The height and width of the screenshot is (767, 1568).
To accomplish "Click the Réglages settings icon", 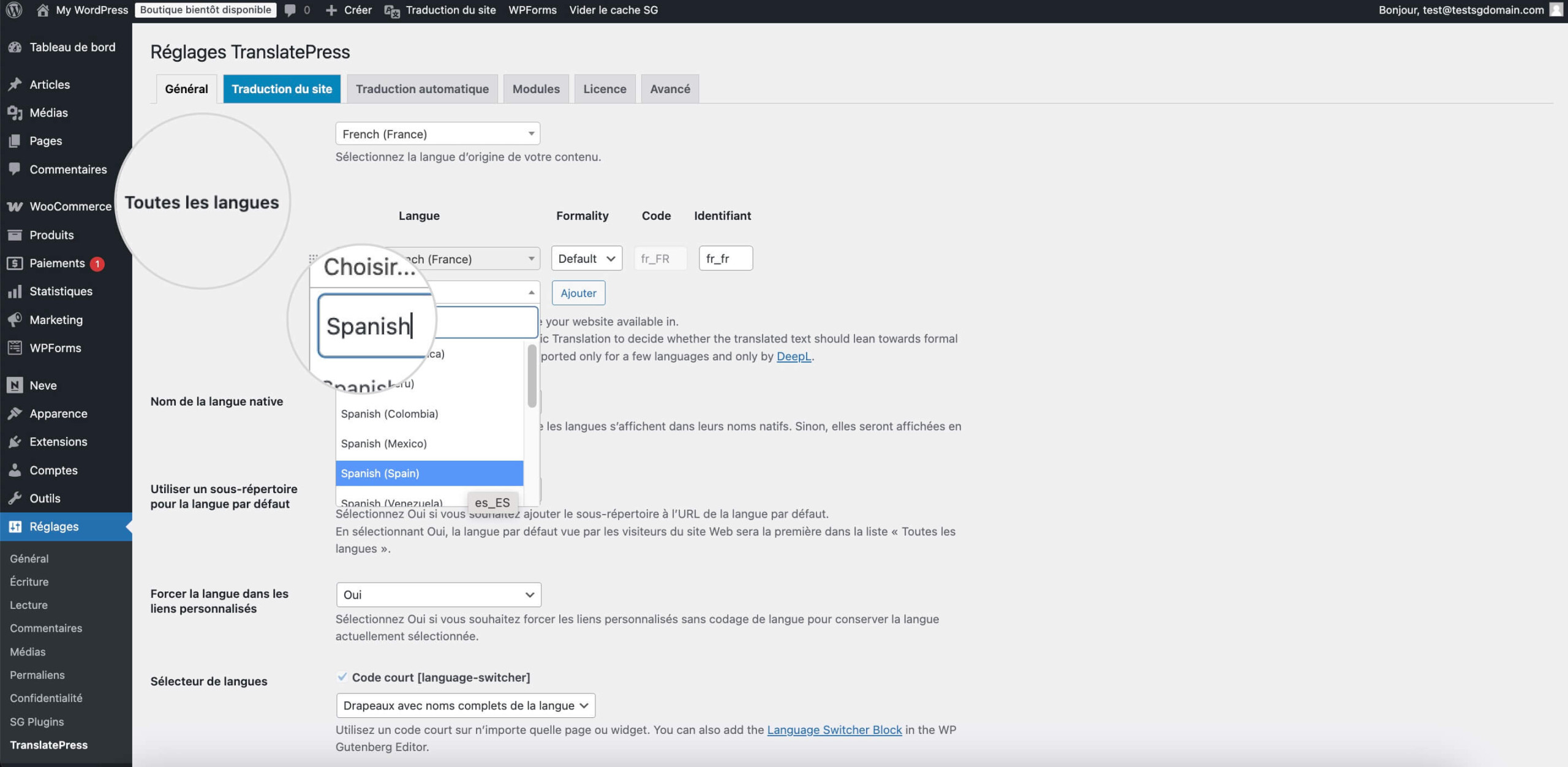I will [x=15, y=526].
